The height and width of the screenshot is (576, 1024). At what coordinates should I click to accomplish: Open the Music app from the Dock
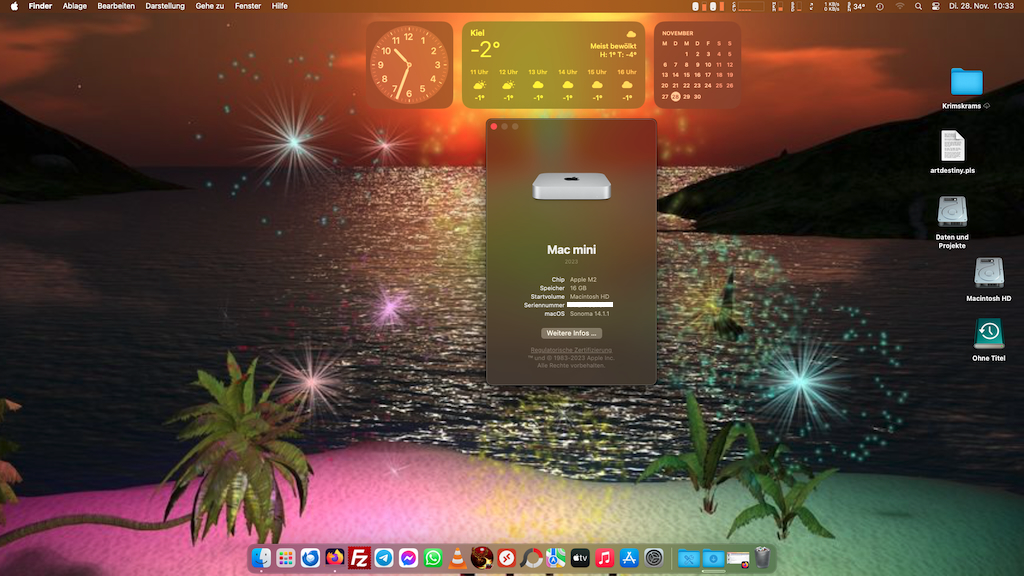pyautogui.click(x=604, y=558)
